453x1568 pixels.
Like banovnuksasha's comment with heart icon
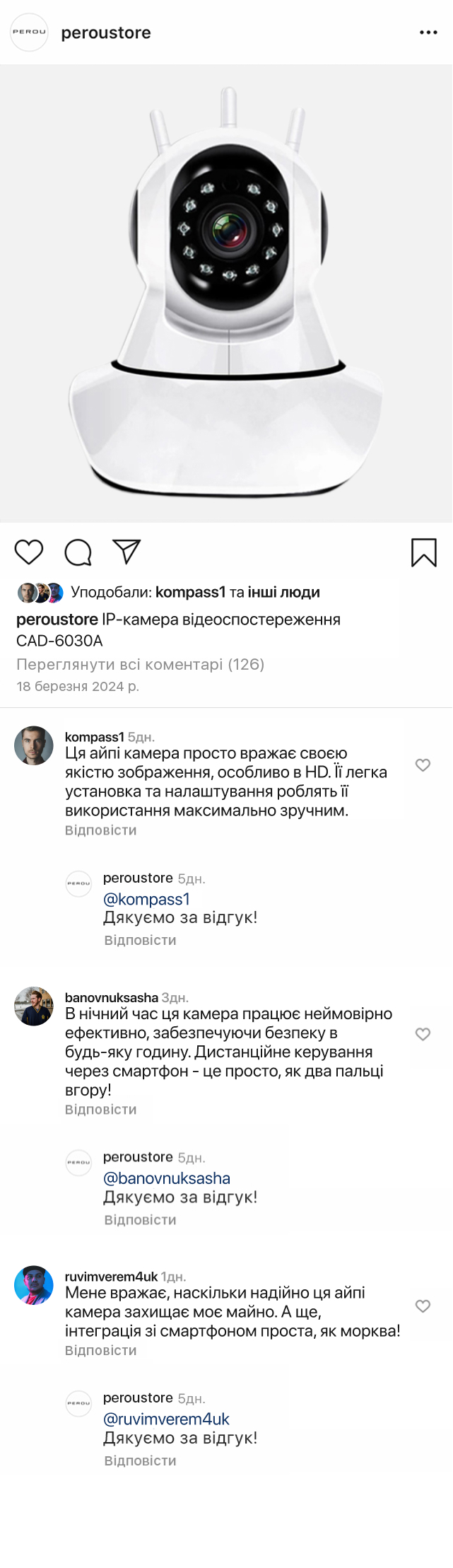(x=423, y=1034)
